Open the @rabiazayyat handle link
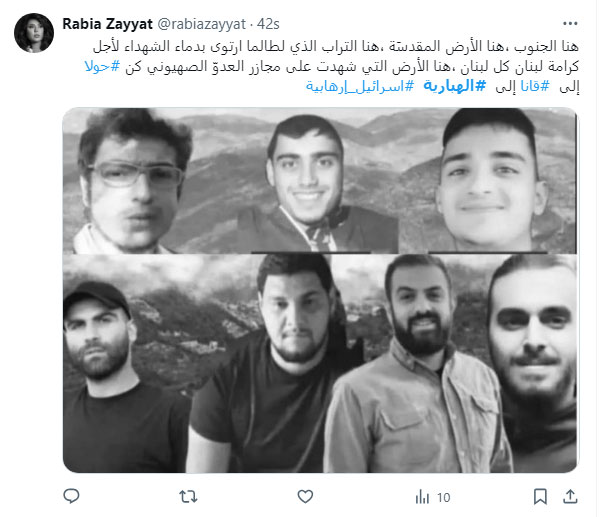 click(x=202, y=24)
